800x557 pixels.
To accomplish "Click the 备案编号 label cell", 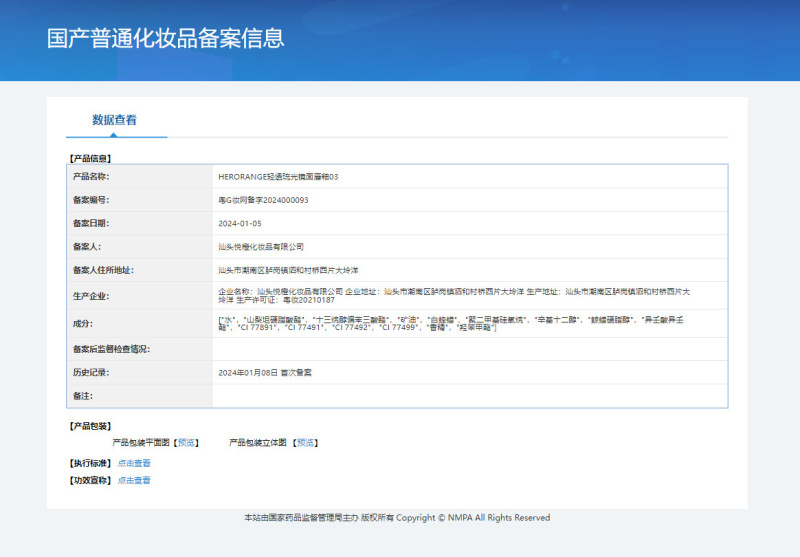I will (140, 200).
